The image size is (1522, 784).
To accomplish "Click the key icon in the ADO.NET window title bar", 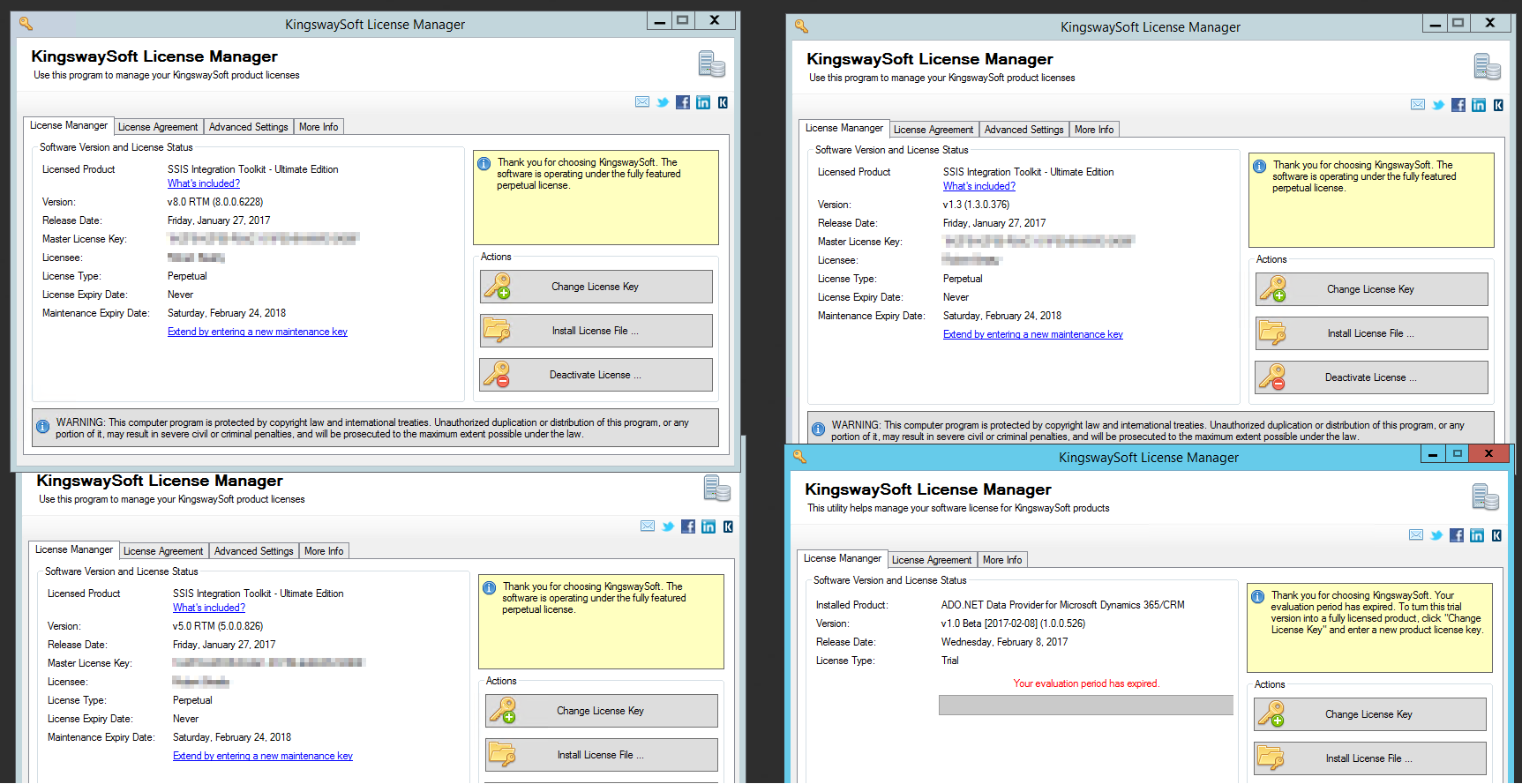I will click(799, 457).
